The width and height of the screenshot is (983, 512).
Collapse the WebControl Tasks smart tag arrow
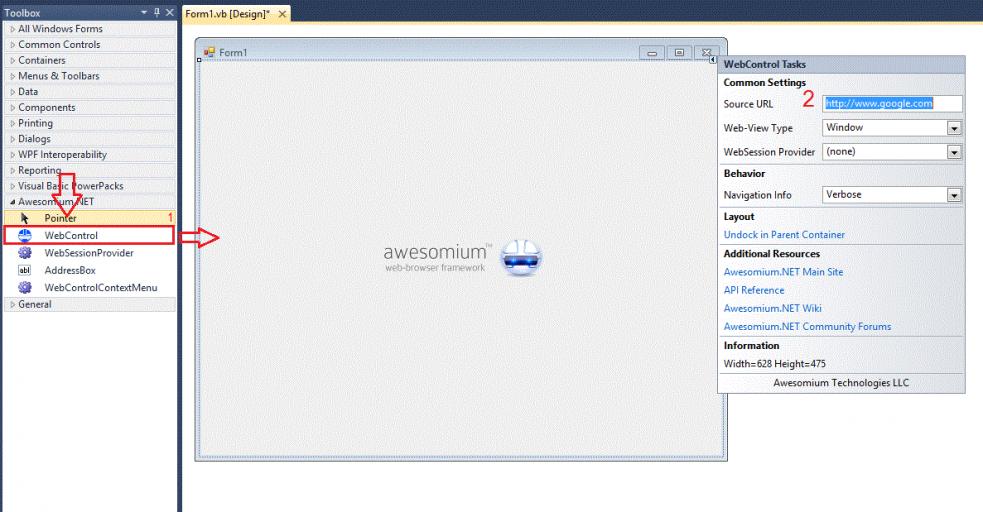click(713, 60)
